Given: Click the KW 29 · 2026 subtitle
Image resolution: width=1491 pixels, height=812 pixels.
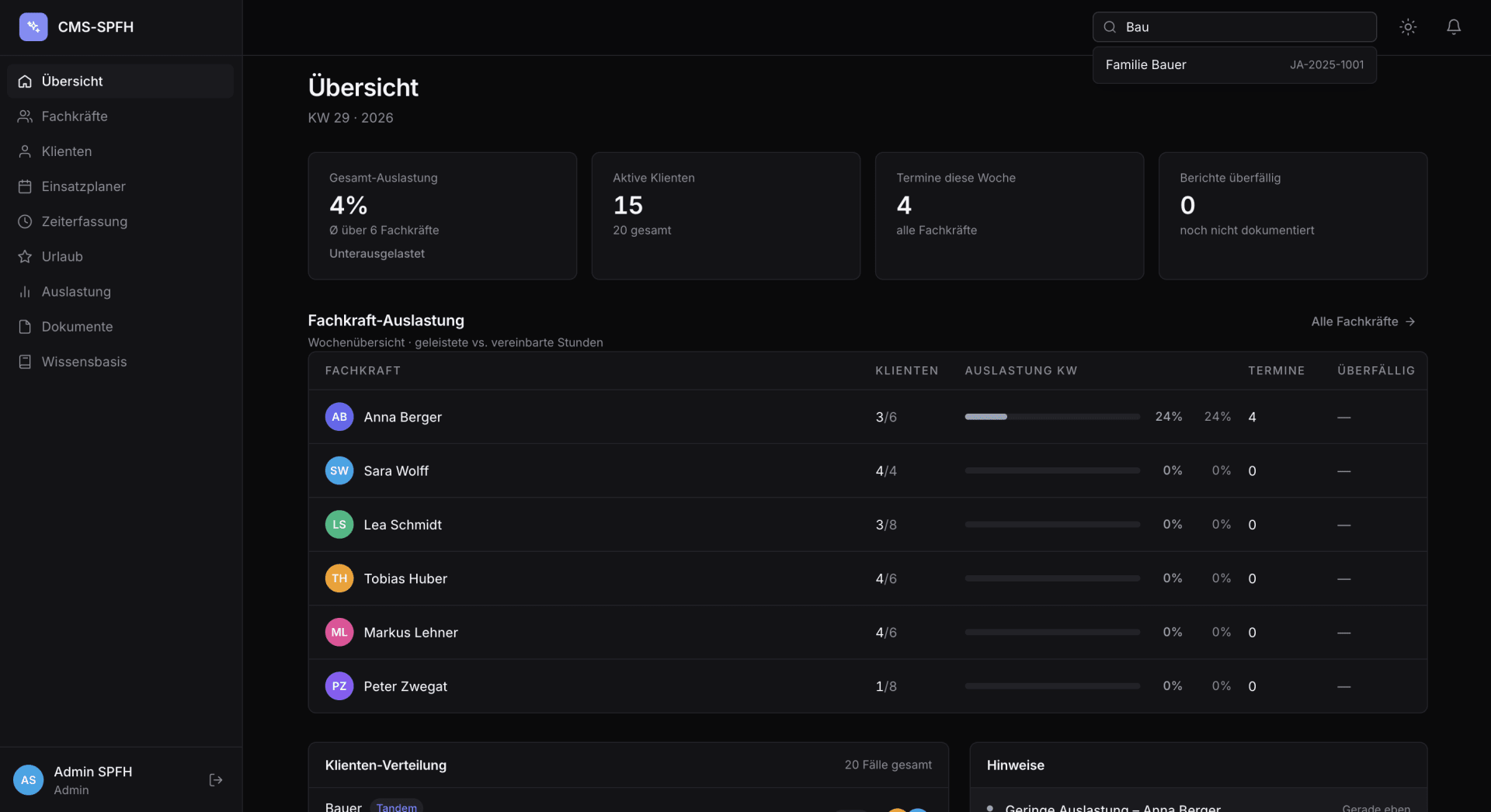Looking at the screenshot, I should 351,118.
